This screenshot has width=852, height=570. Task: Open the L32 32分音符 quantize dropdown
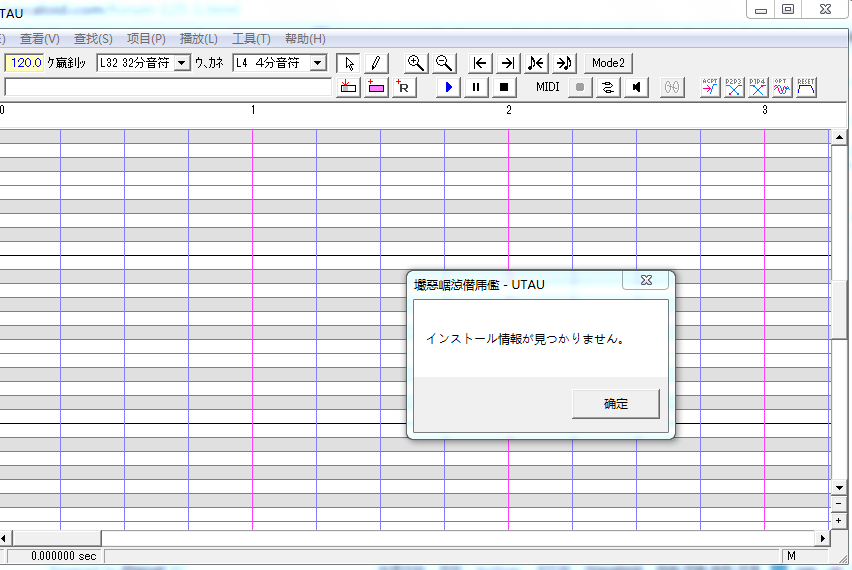coord(181,63)
